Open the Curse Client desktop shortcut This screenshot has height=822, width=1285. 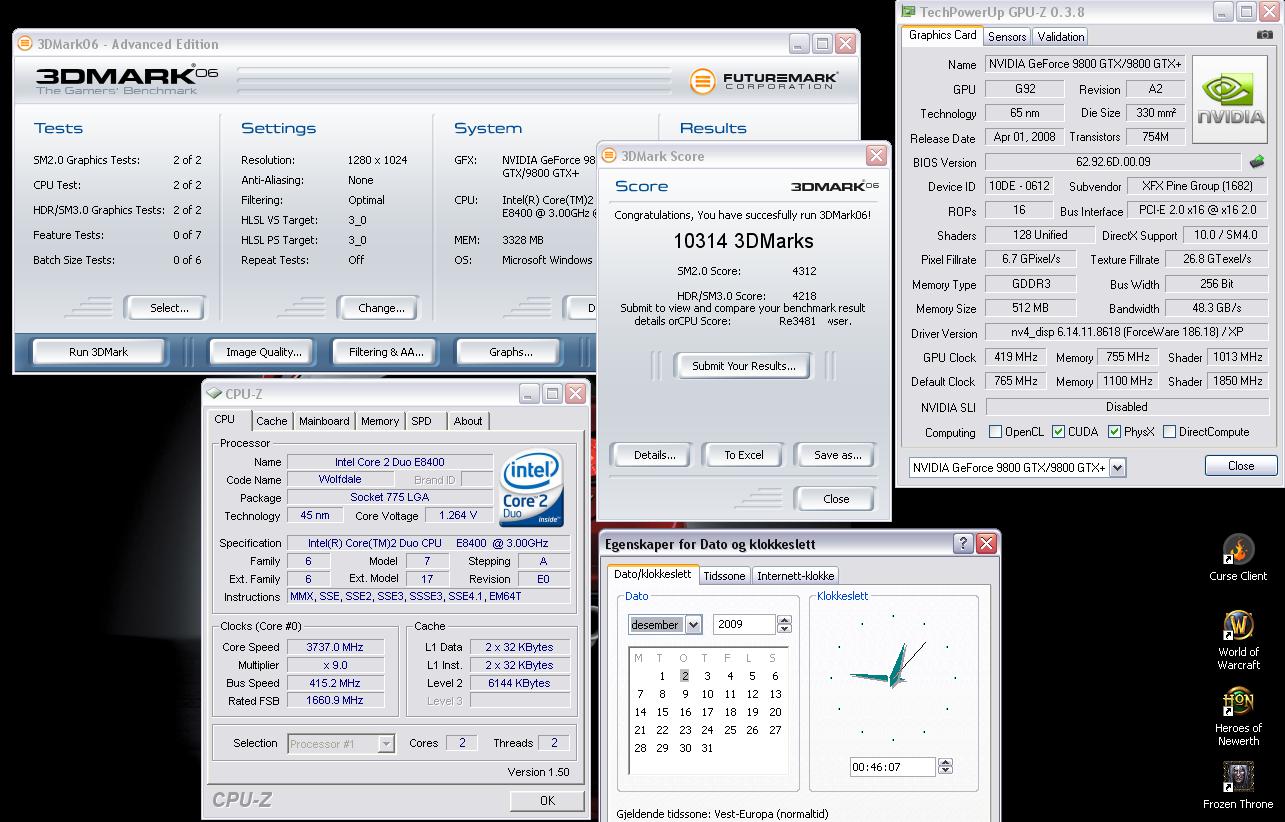pos(1238,557)
